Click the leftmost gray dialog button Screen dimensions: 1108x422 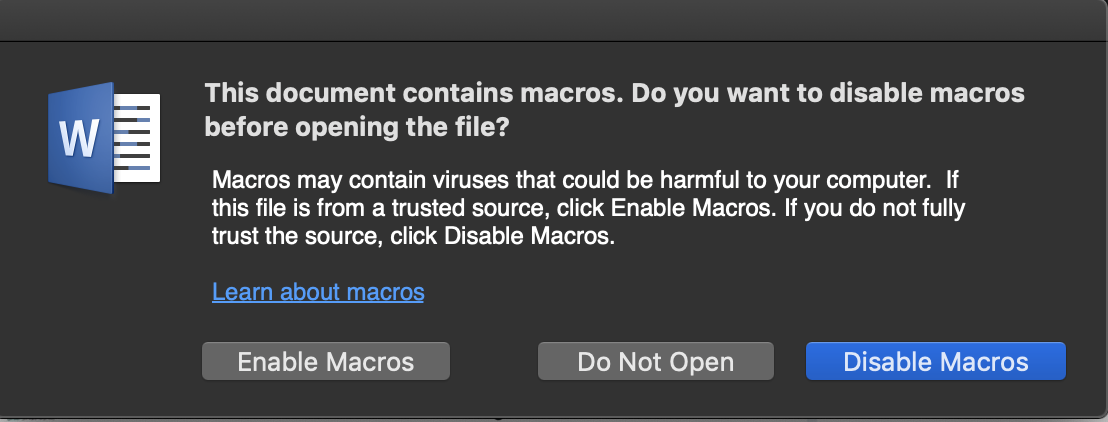click(x=326, y=361)
